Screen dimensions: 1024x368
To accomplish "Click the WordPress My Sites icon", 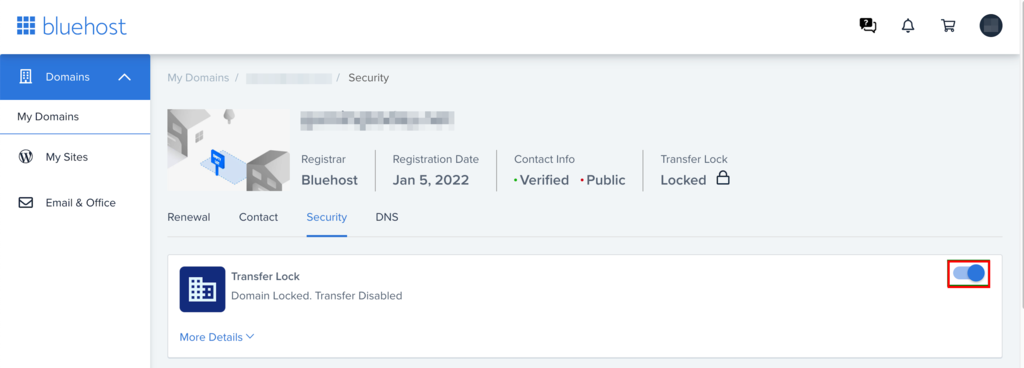I will click(25, 157).
